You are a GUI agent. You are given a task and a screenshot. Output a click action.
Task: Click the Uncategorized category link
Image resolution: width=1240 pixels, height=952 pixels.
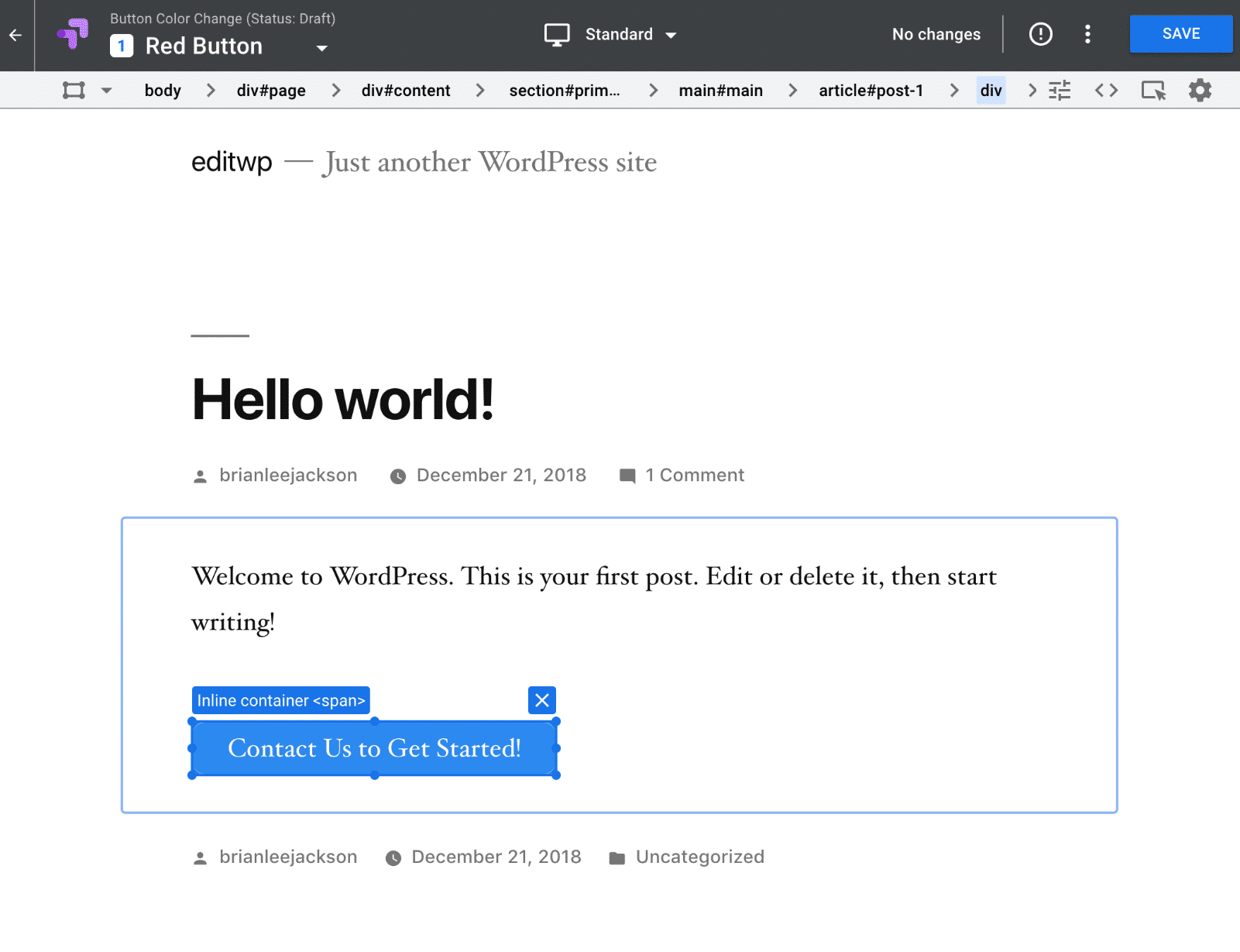coord(699,857)
